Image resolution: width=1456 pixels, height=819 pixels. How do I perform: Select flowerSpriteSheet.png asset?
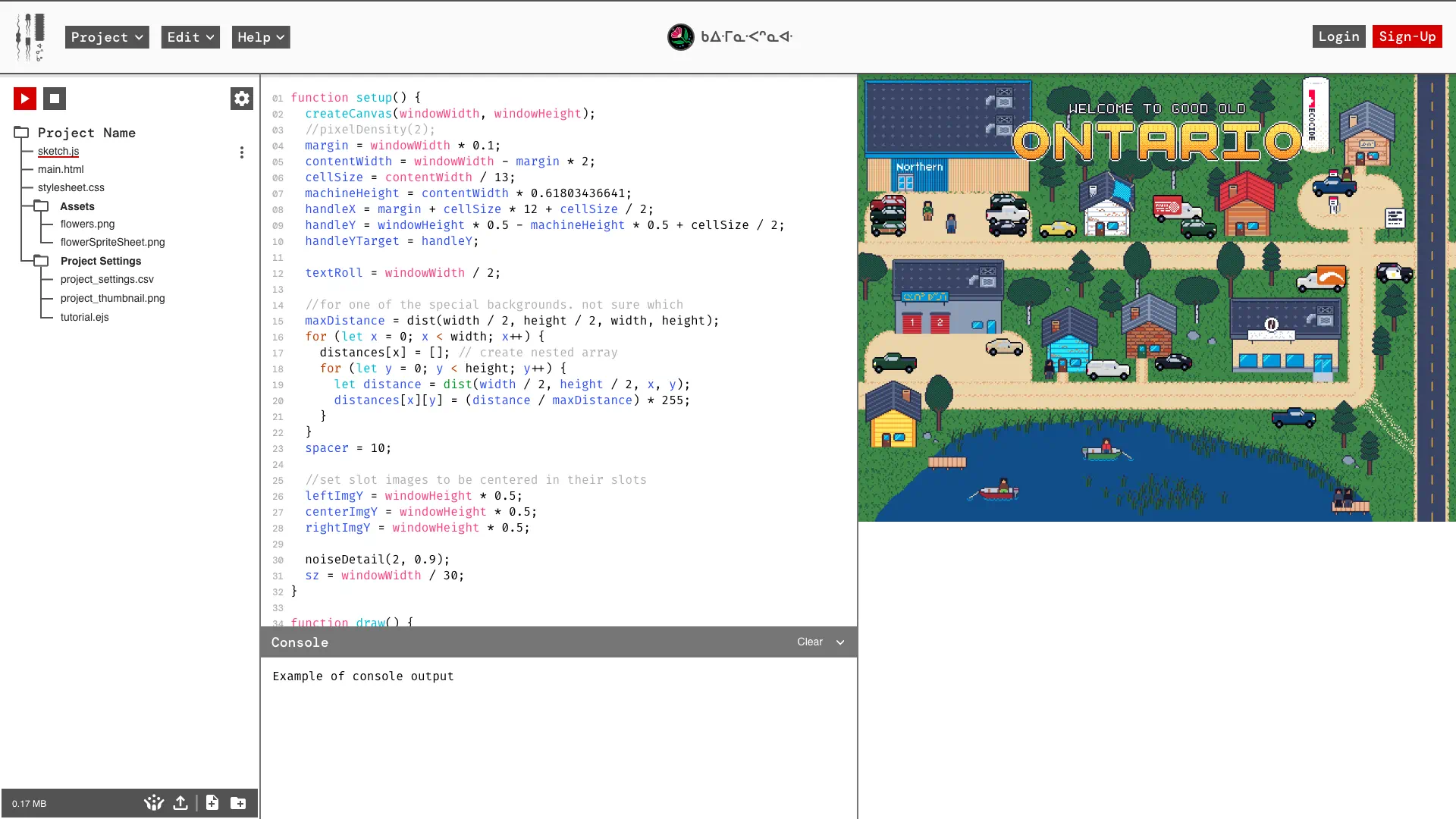(112, 242)
